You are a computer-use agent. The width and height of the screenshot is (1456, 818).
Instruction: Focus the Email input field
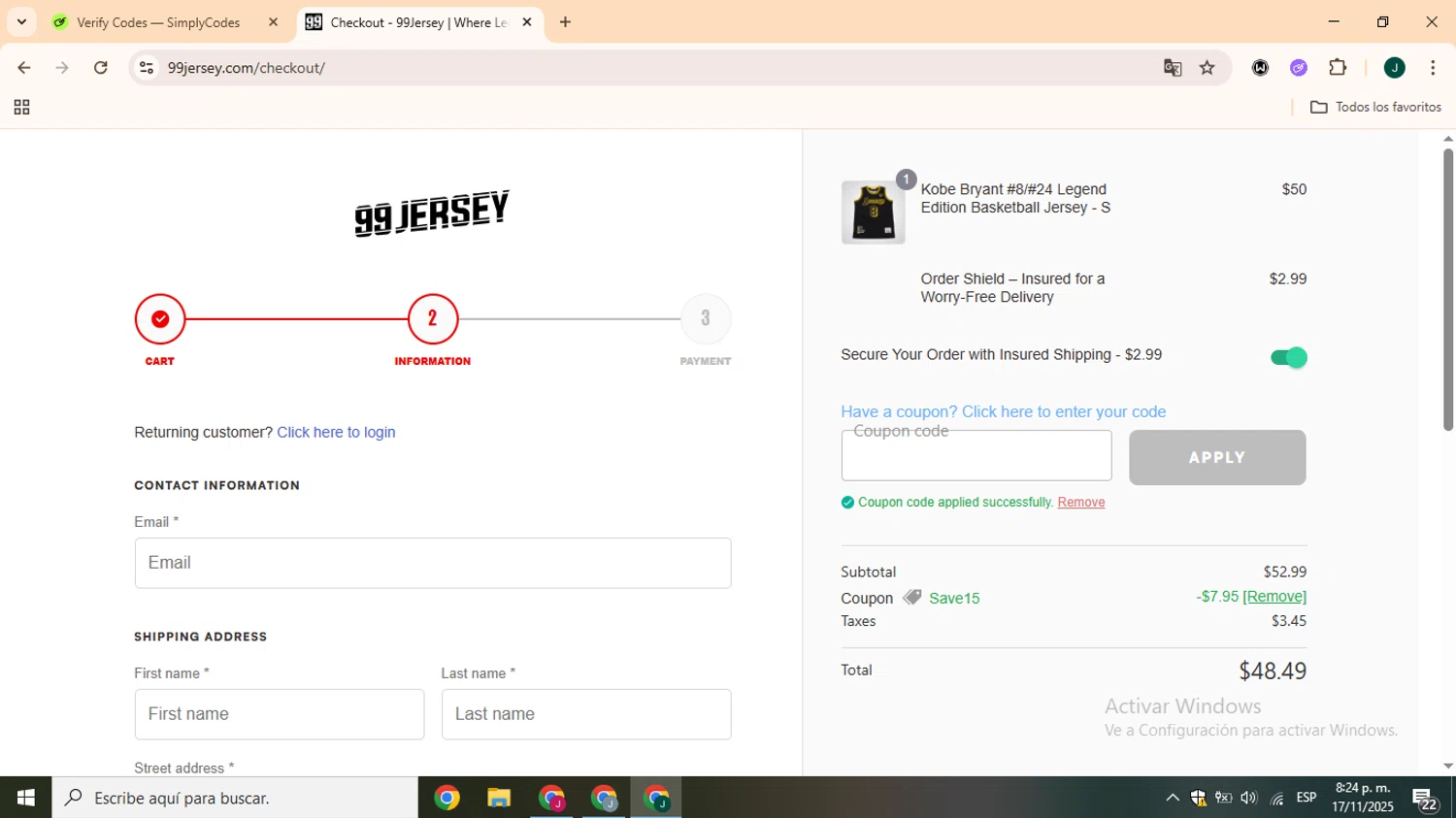(x=433, y=563)
